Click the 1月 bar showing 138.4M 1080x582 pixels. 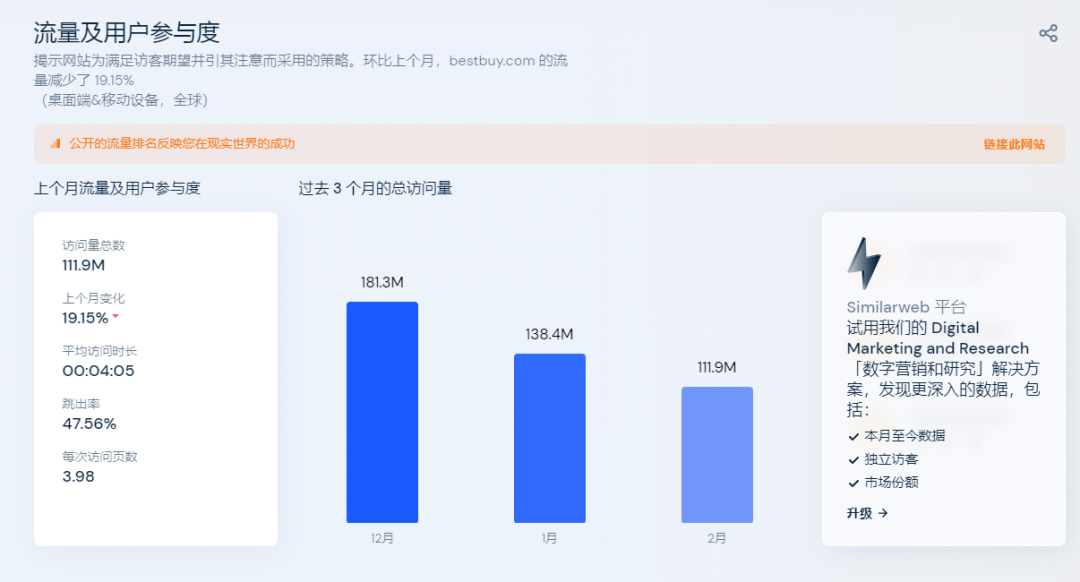(x=549, y=437)
